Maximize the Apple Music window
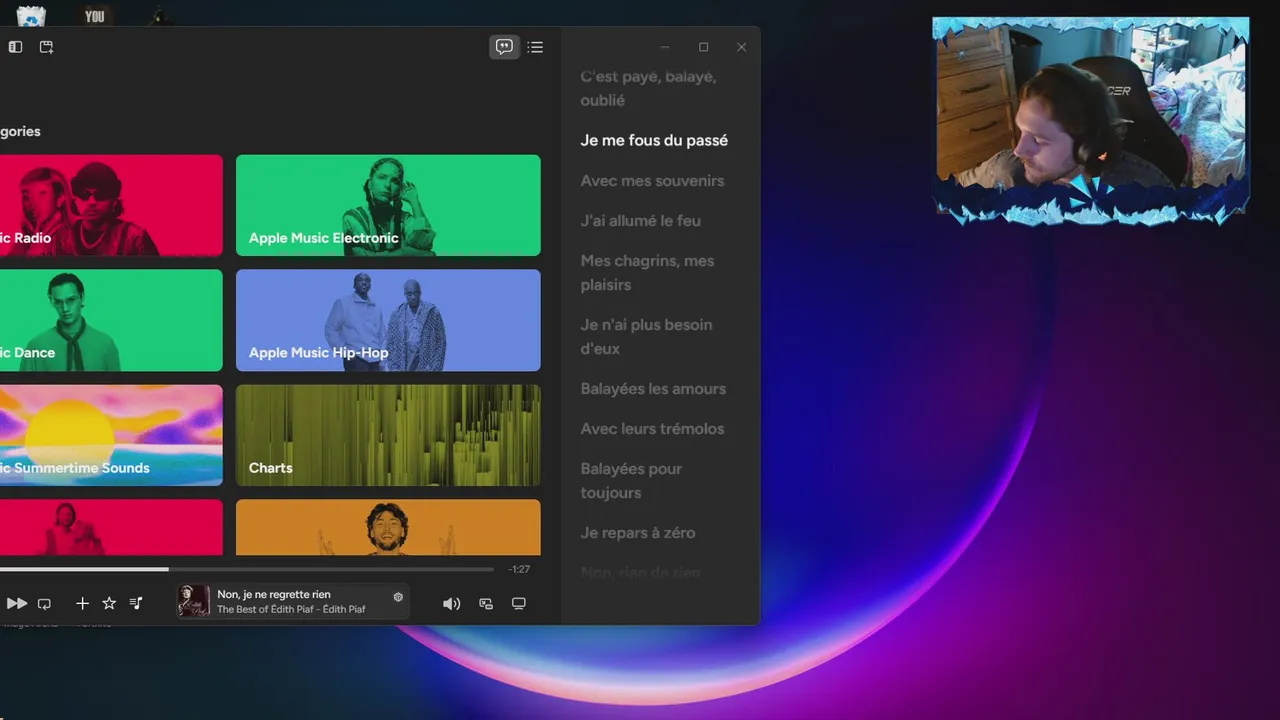This screenshot has height=720, width=1280. [x=703, y=47]
